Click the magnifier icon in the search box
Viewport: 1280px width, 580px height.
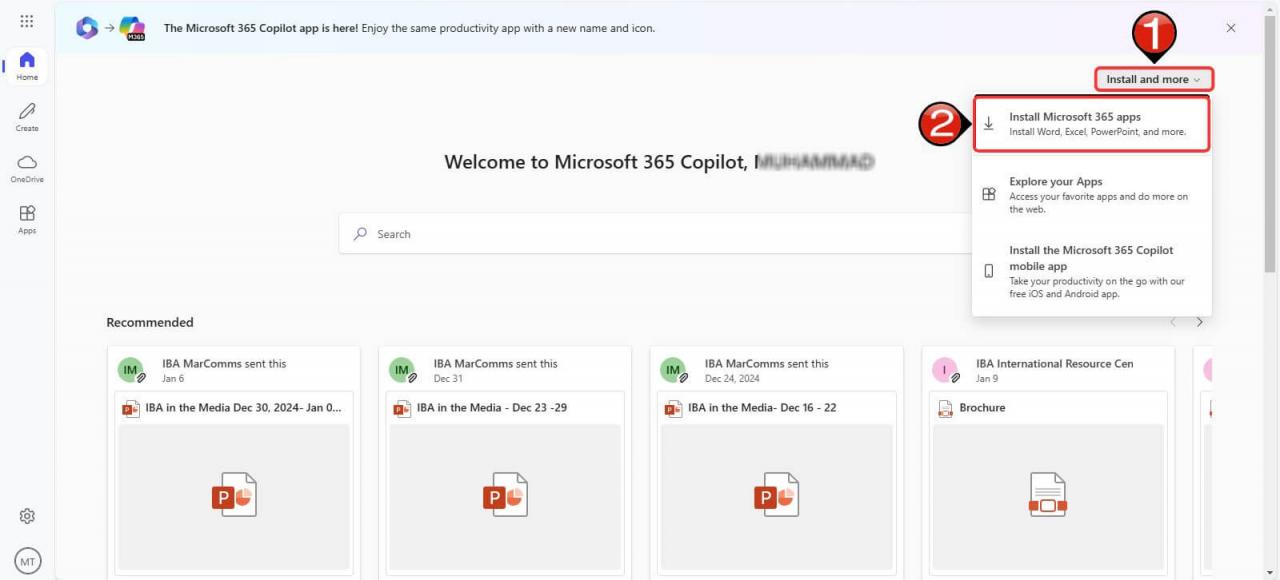[x=360, y=234]
